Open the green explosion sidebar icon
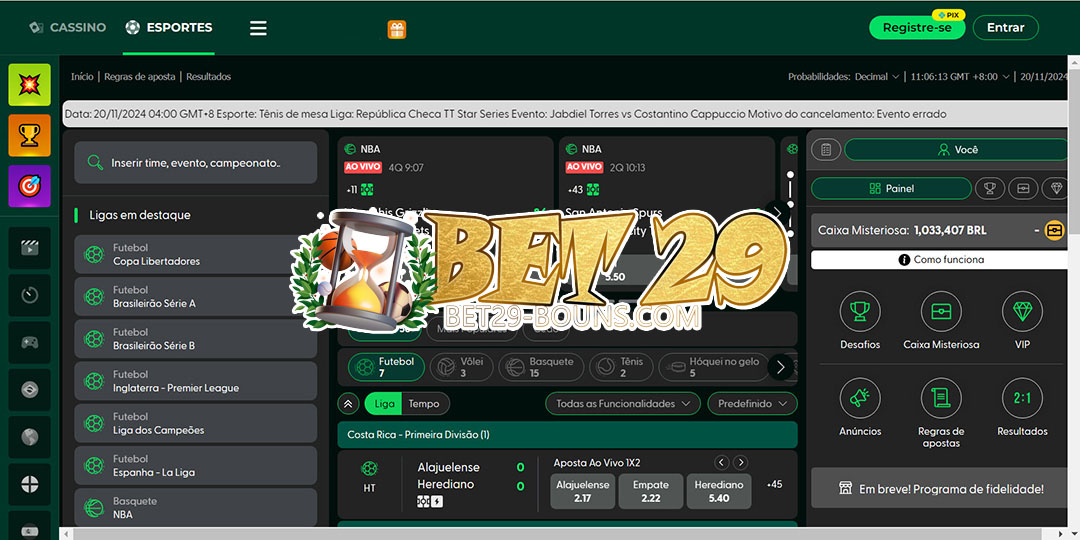Viewport: 1080px width, 540px height. [30, 85]
